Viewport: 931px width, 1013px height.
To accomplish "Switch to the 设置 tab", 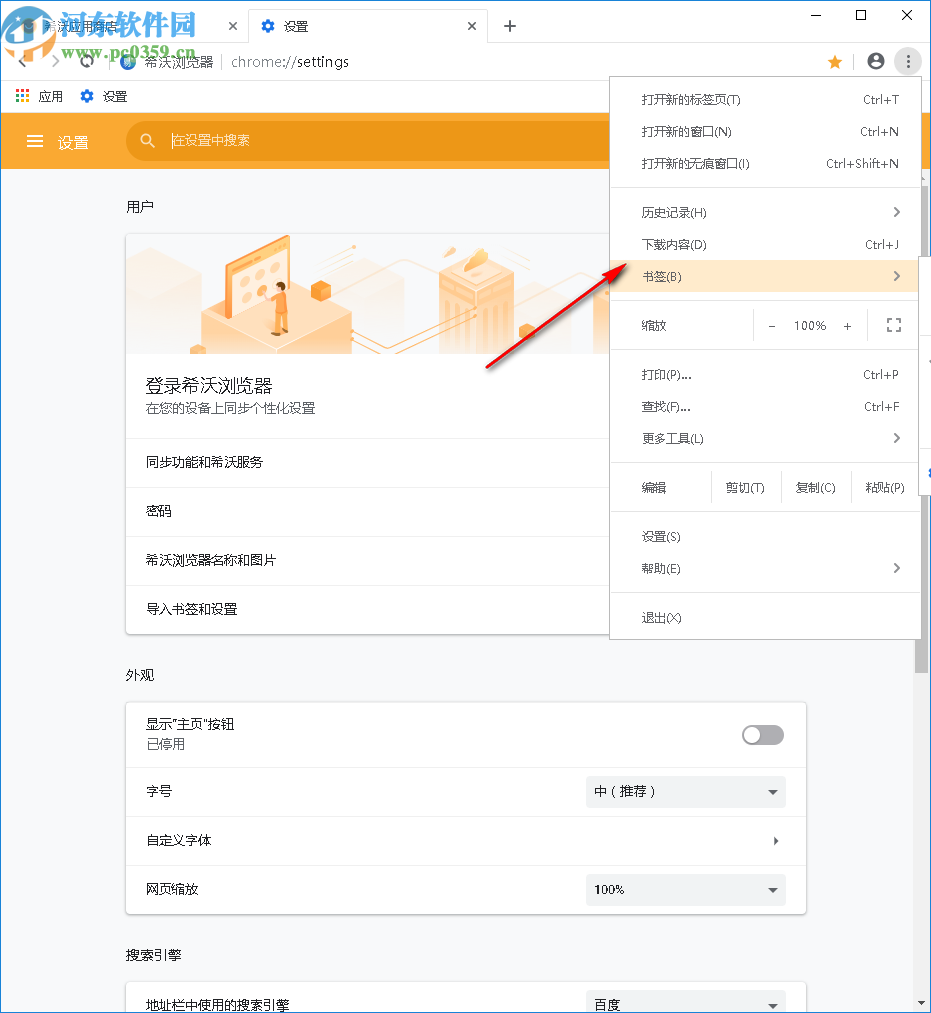I will pos(367,26).
